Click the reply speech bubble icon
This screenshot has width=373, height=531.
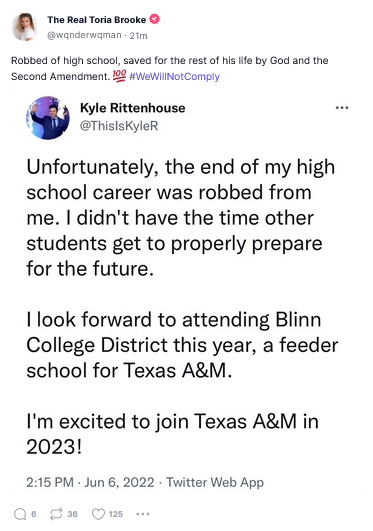pos(20,514)
